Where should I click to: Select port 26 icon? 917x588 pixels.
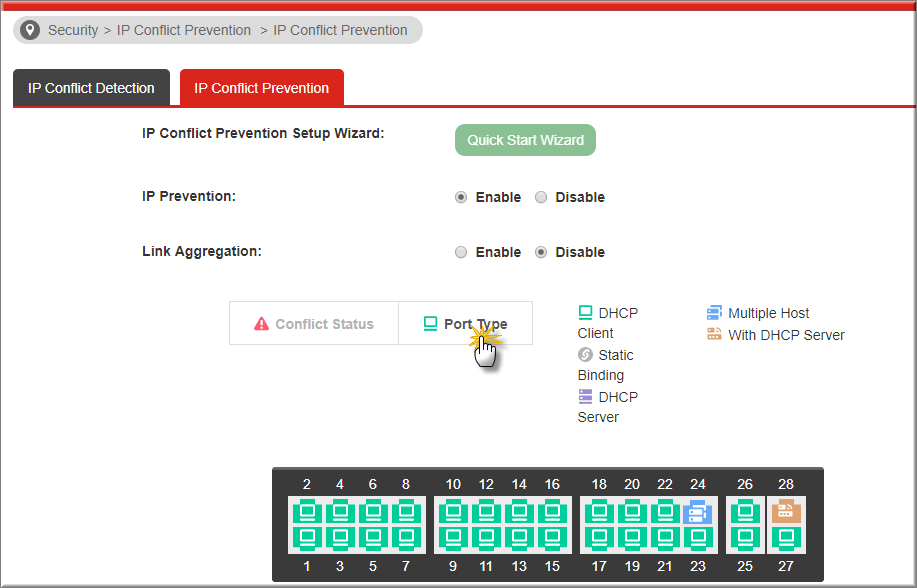click(745, 513)
